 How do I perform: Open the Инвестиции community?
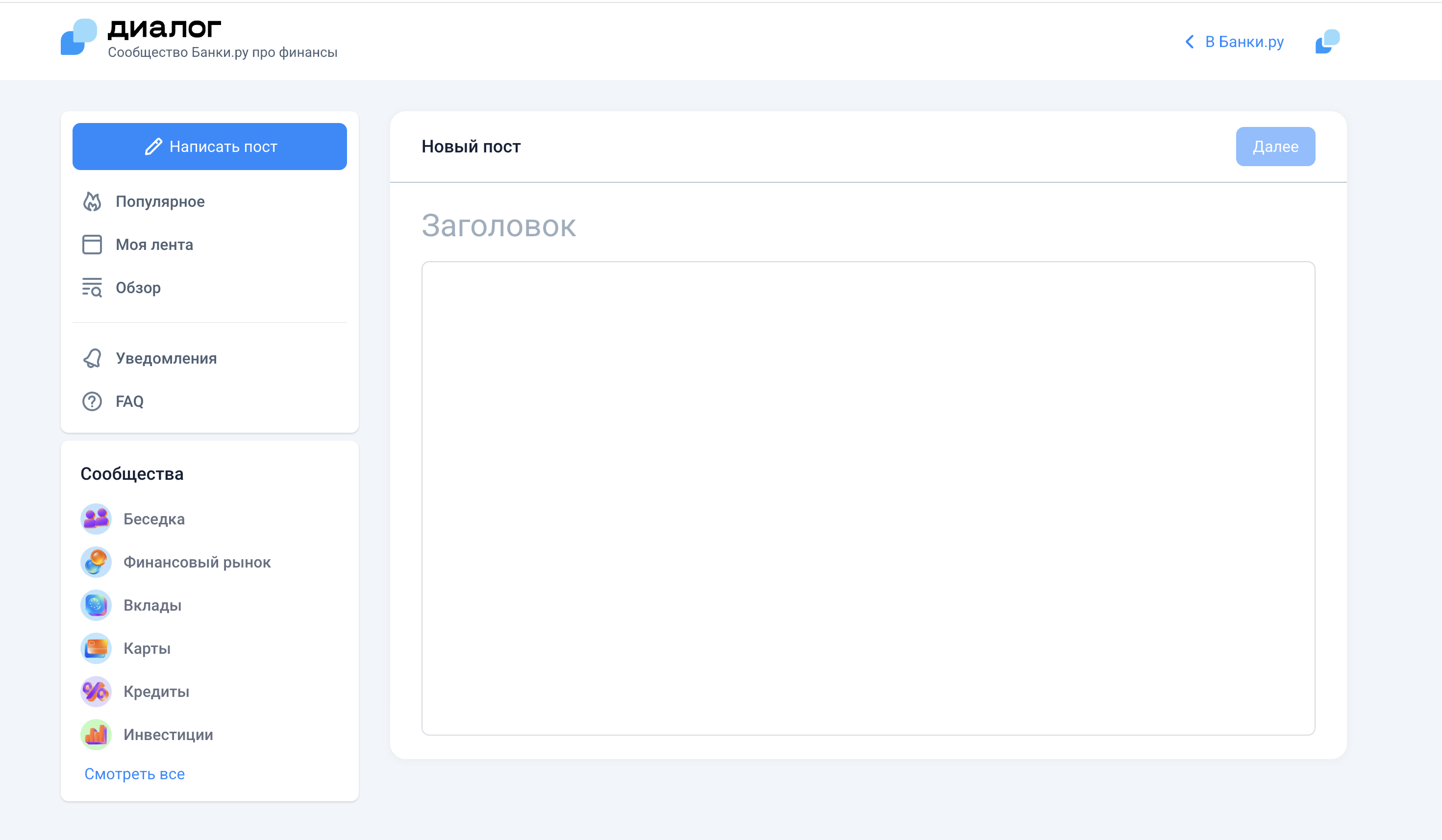pyautogui.click(x=168, y=734)
